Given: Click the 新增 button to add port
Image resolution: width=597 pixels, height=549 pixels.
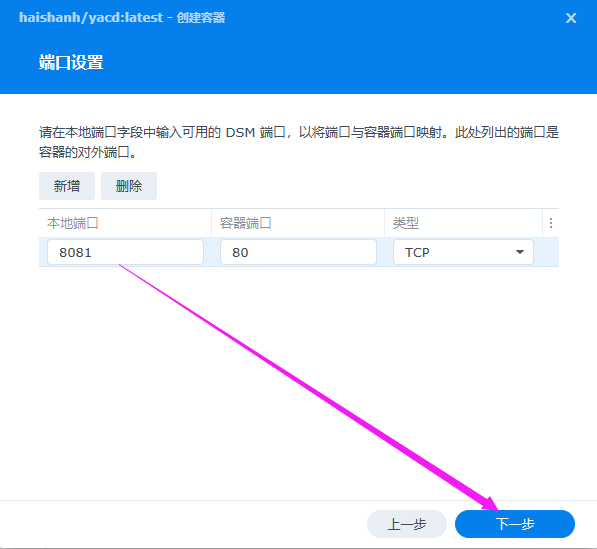Looking at the screenshot, I should [x=67, y=186].
